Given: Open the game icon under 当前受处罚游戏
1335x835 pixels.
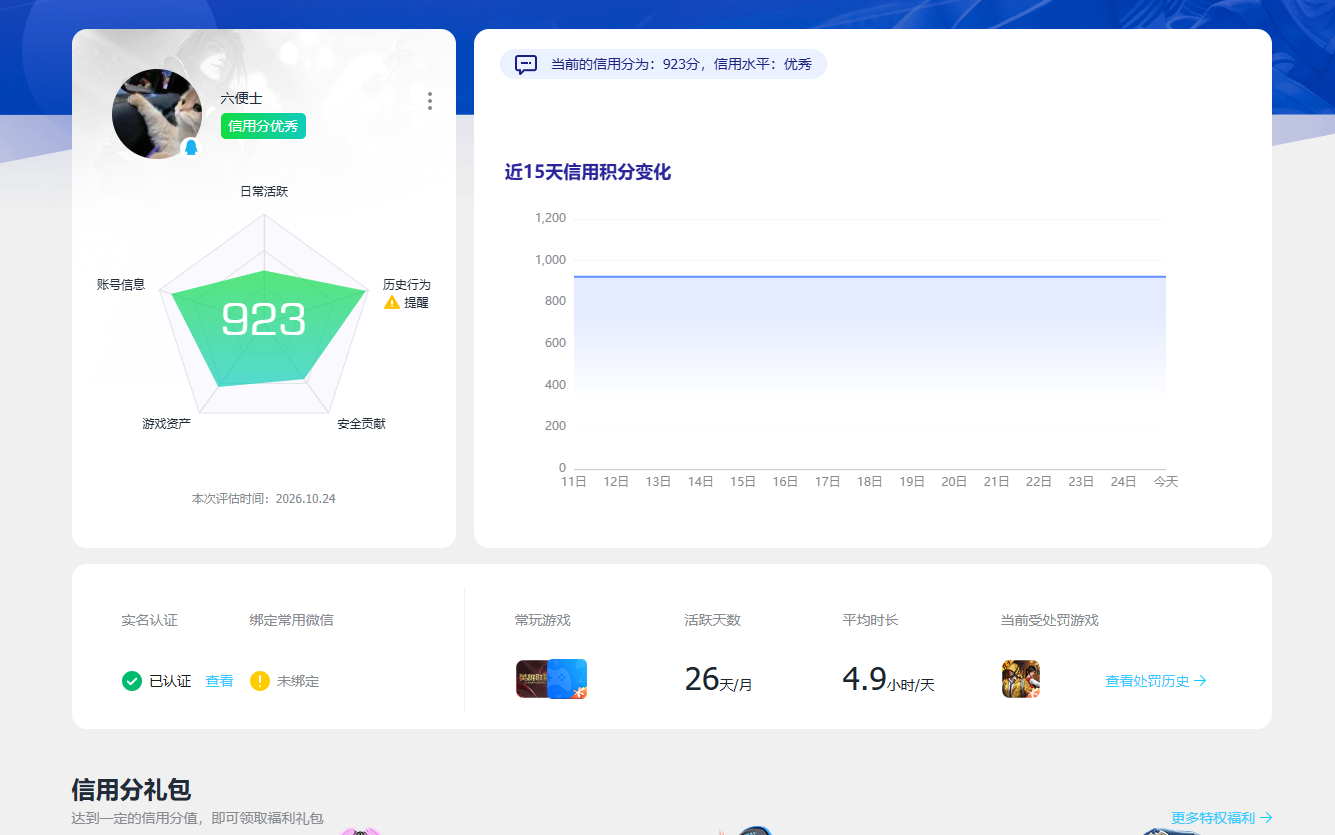Looking at the screenshot, I should 1021,679.
